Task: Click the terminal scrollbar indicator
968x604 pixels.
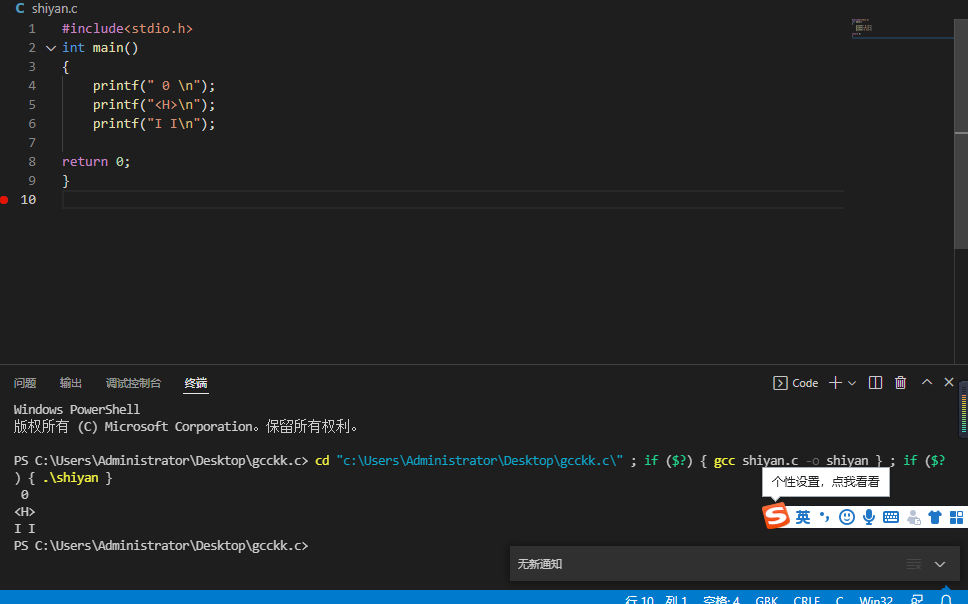Action: click(x=964, y=409)
